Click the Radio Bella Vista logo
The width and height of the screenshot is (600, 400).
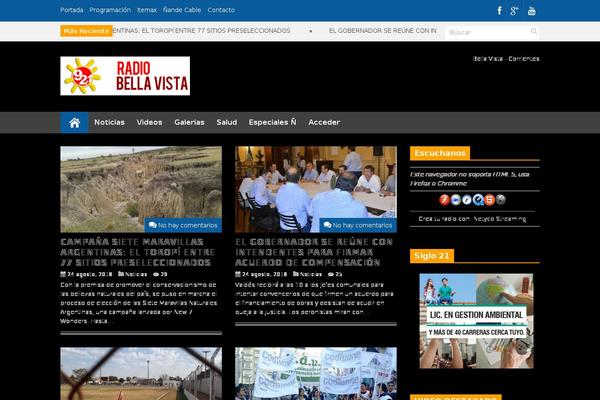125,76
